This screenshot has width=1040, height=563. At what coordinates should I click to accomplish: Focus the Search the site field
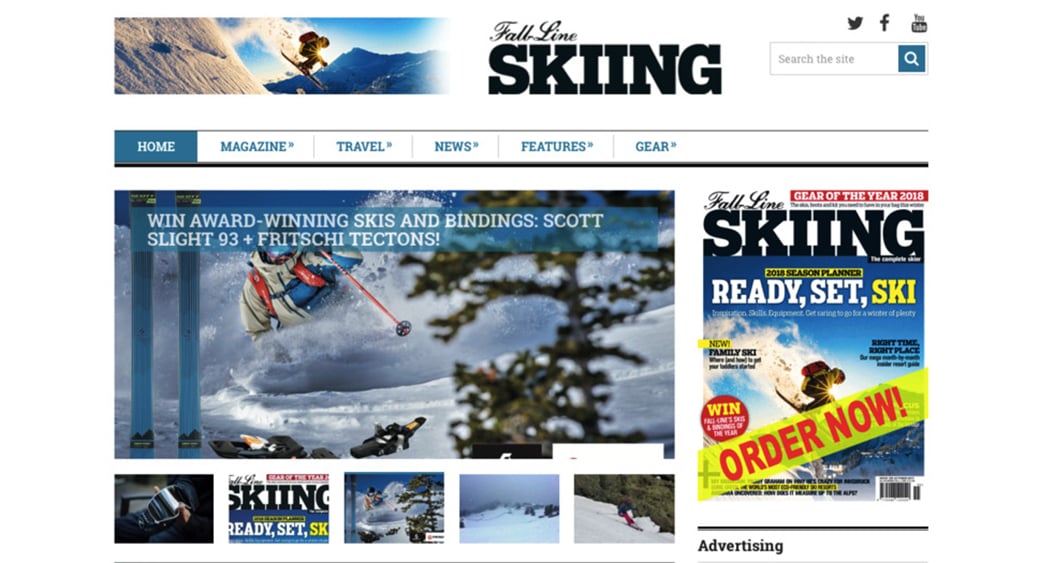(x=834, y=59)
